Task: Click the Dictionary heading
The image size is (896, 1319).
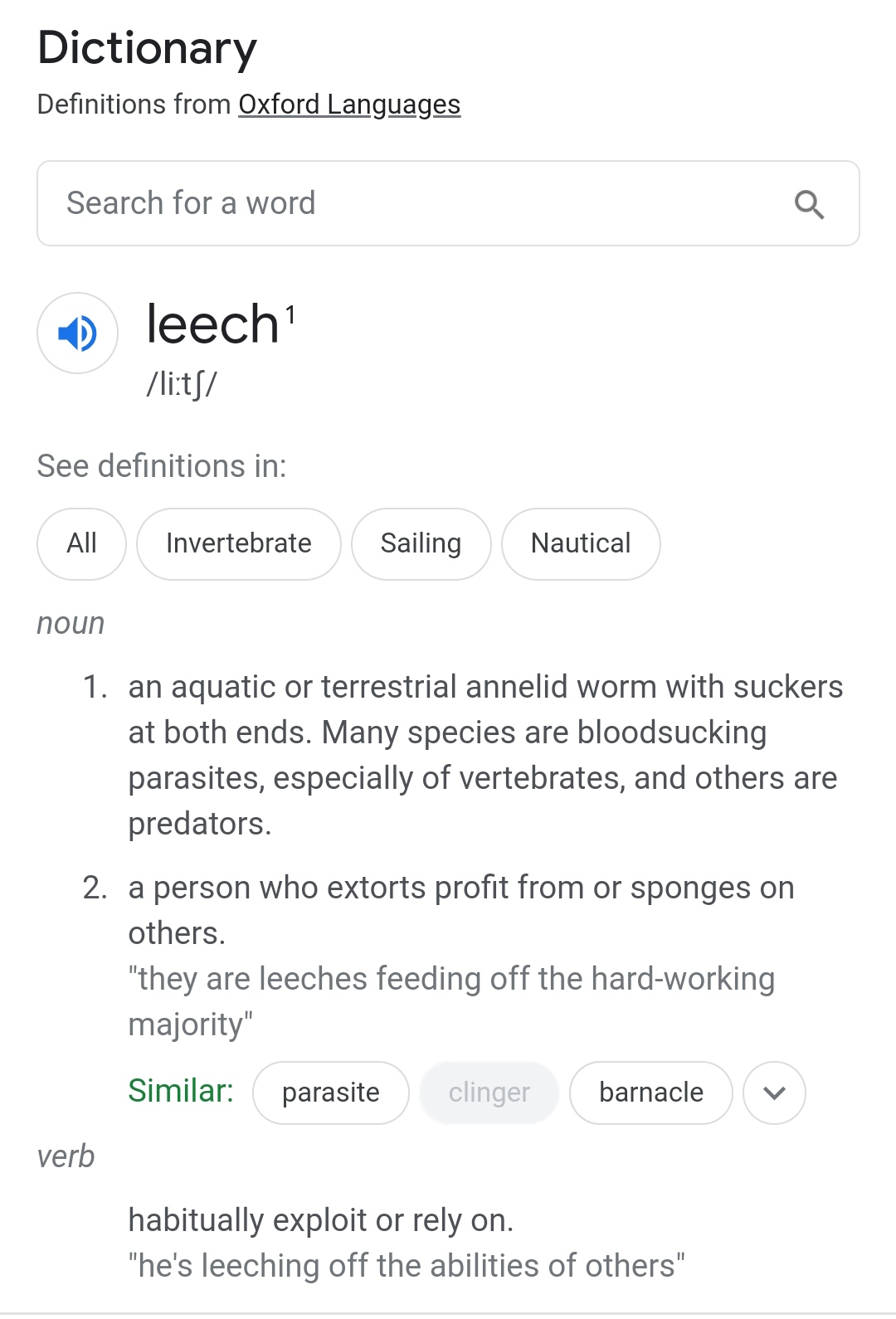Action: click(148, 48)
